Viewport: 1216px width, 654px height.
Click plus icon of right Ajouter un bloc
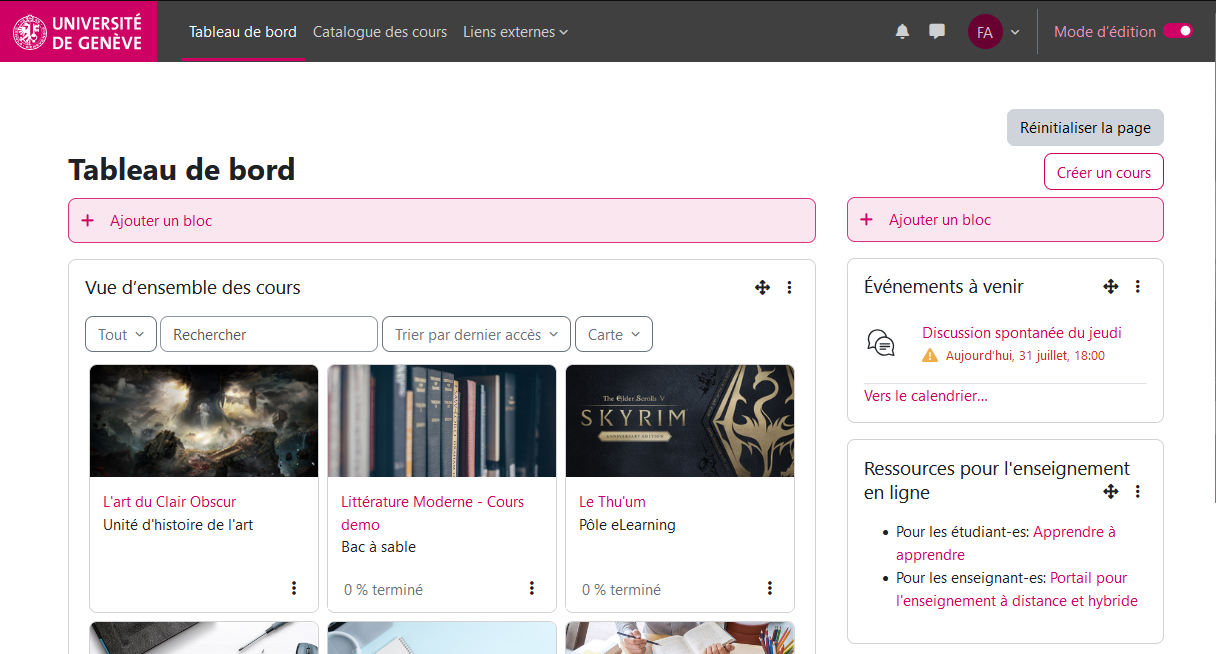pyautogui.click(x=866, y=220)
